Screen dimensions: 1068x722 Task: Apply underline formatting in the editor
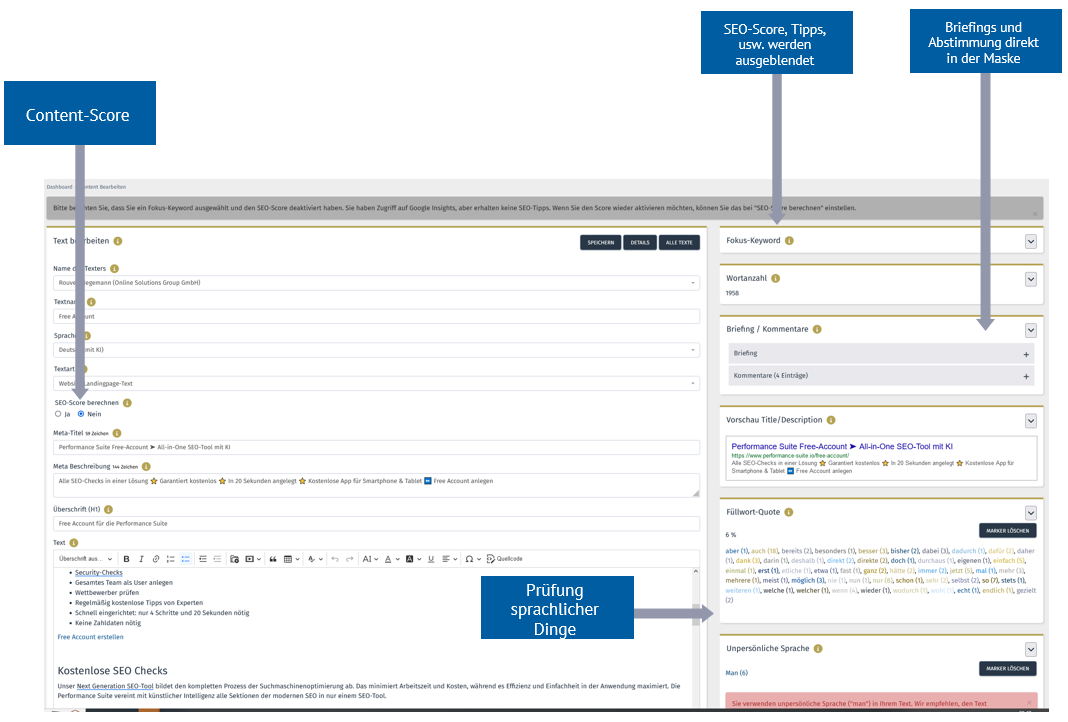[430, 558]
